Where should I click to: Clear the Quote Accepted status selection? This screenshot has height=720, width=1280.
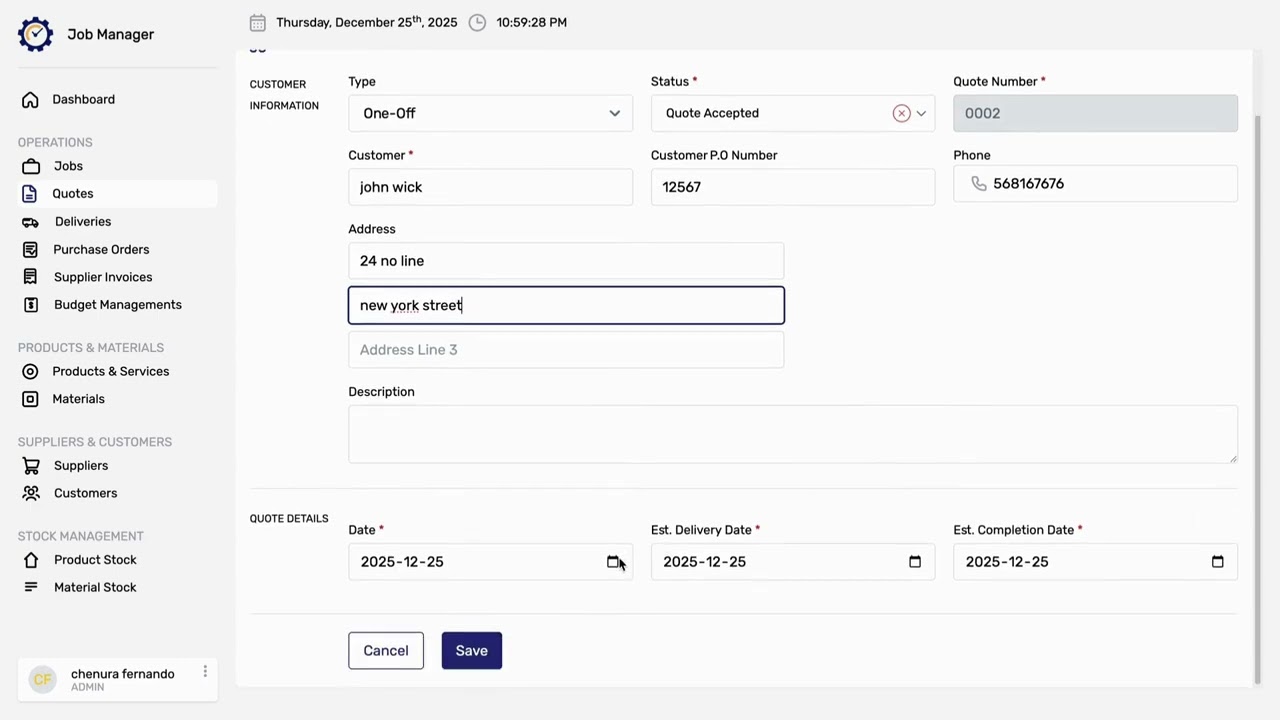coord(901,113)
